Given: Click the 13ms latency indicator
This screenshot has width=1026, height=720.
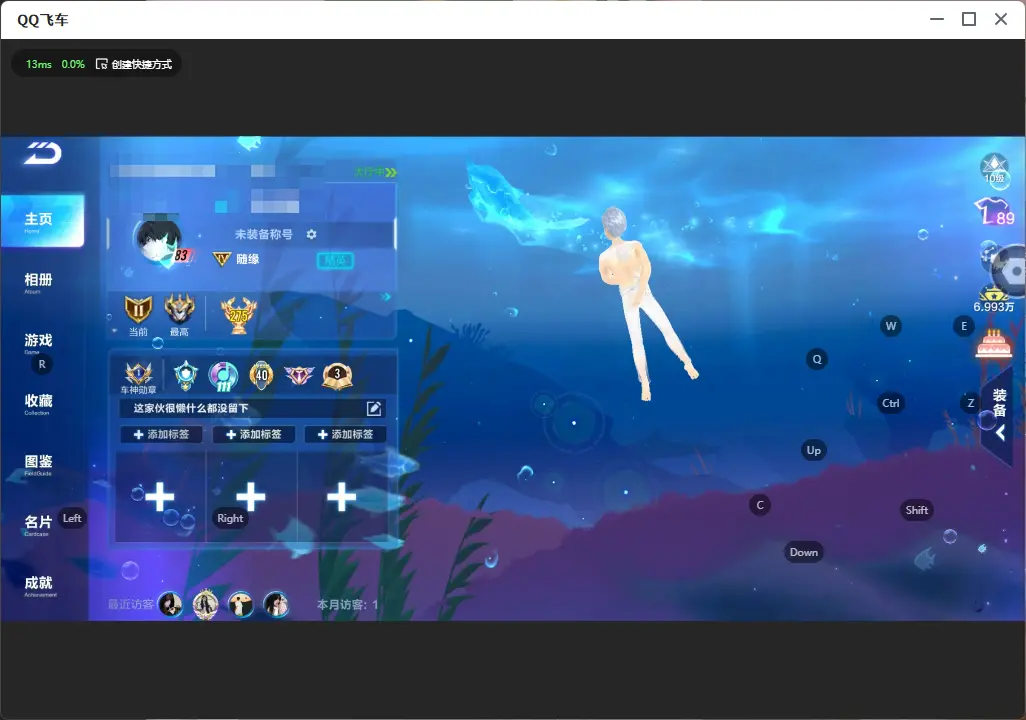Looking at the screenshot, I should (39, 64).
